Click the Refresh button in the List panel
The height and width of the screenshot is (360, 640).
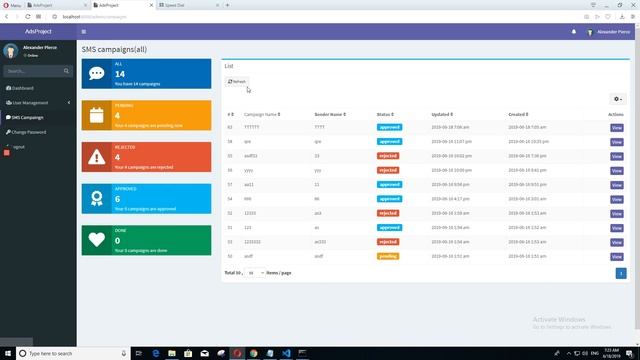pos(237,82)
